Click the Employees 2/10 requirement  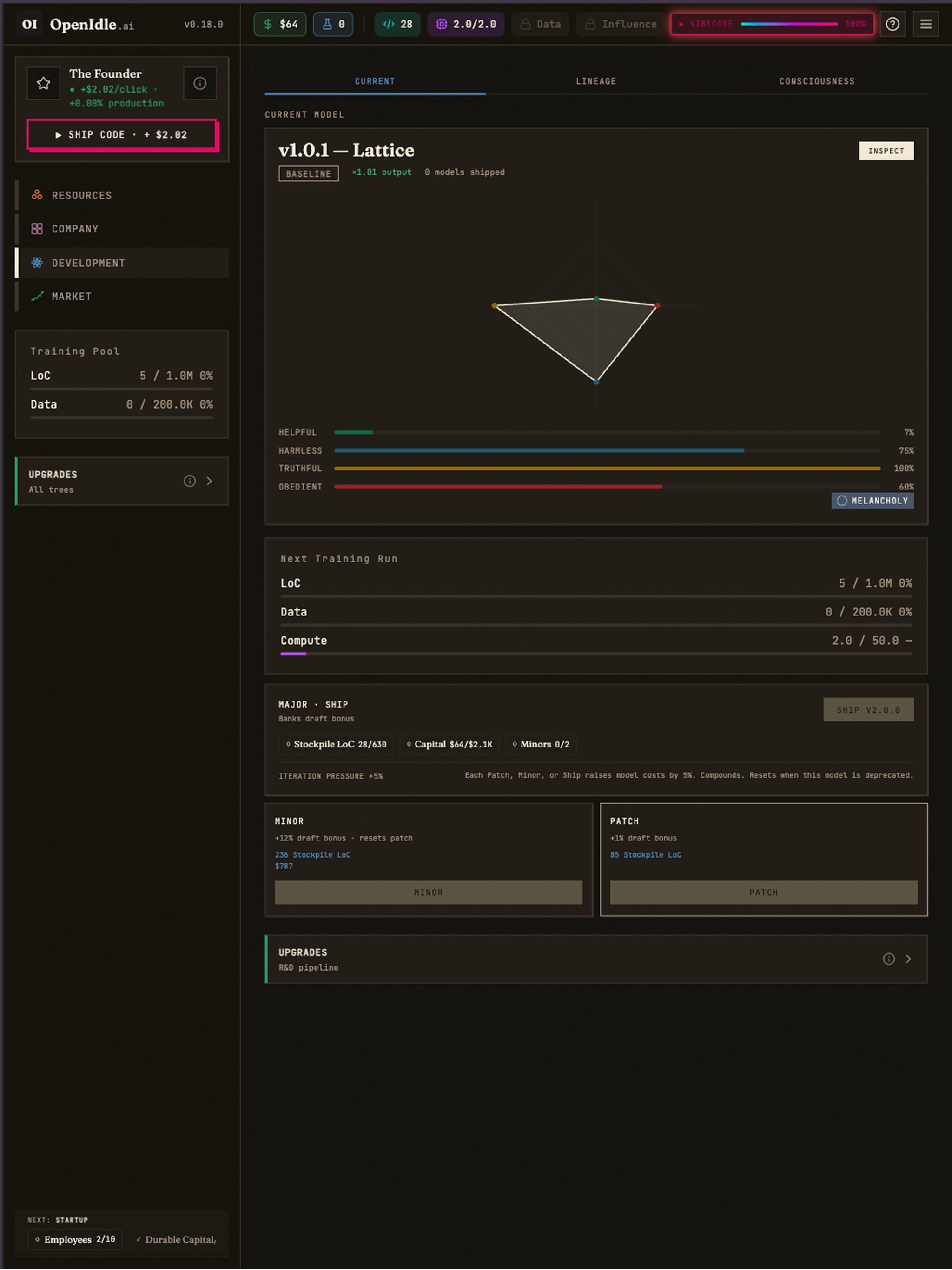[75, 1240]
